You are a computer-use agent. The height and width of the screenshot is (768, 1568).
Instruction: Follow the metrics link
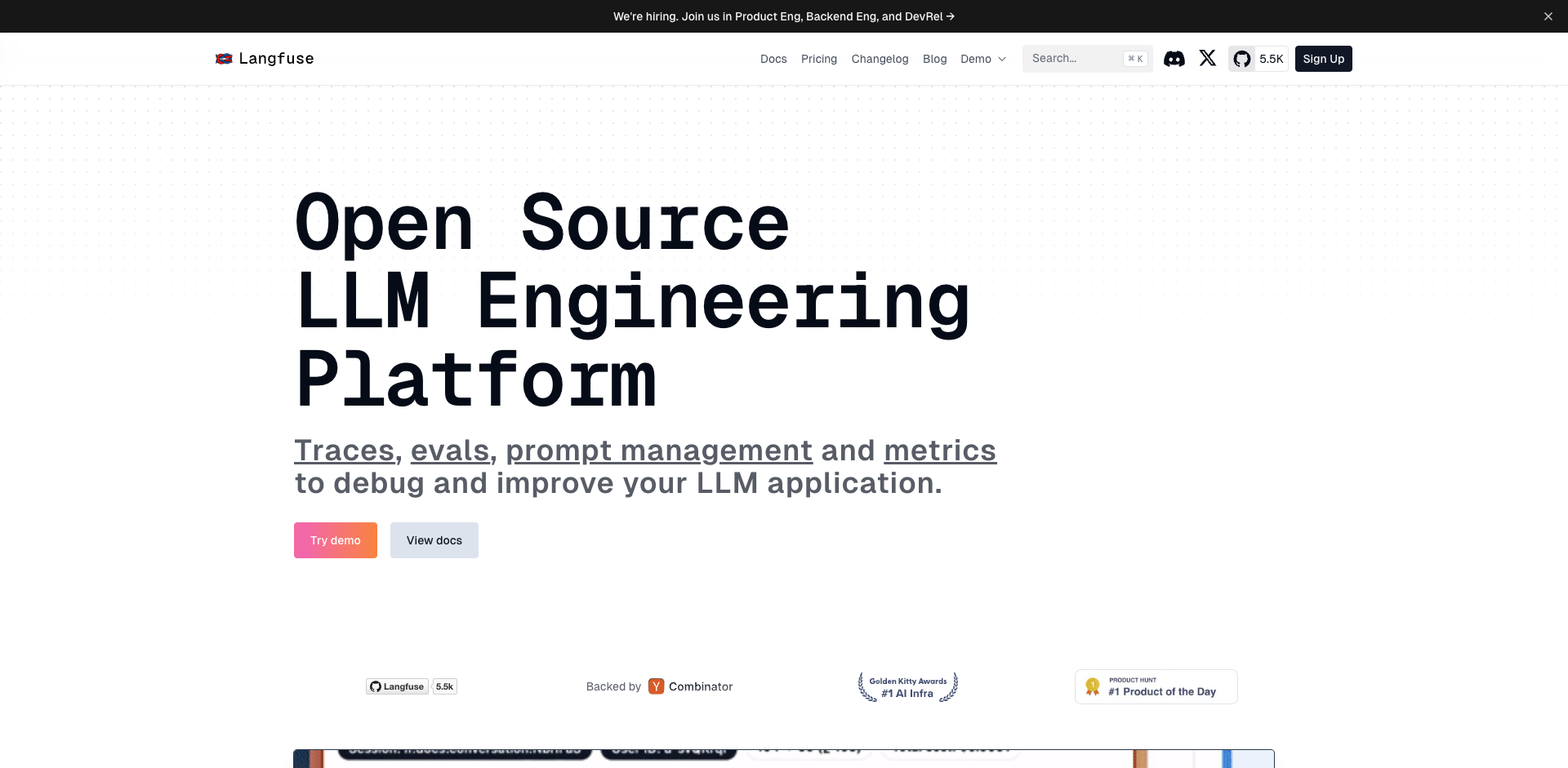pyautogui.click(x=940, y=451)
